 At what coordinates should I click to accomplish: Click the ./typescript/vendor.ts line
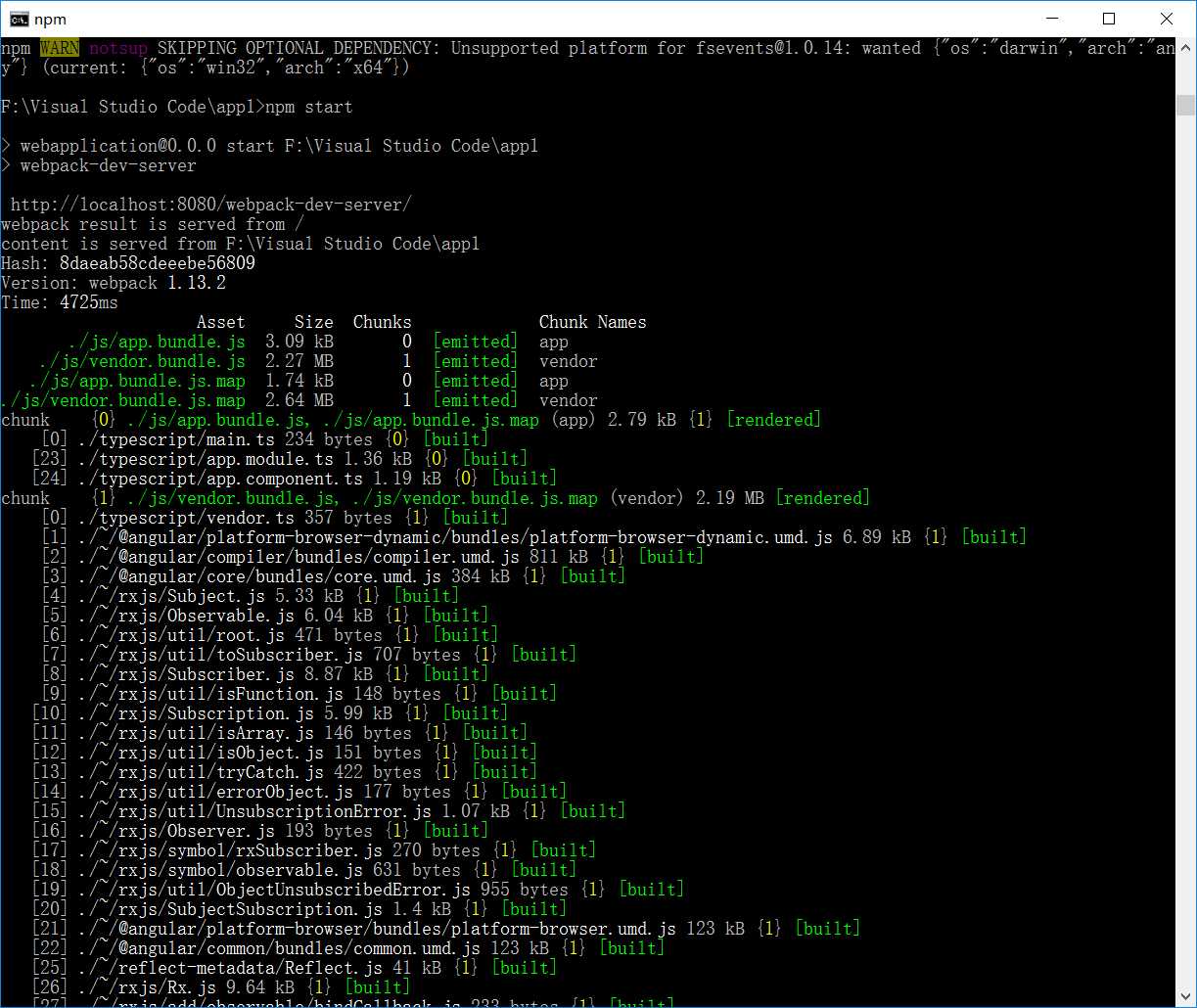click(274, 518)
